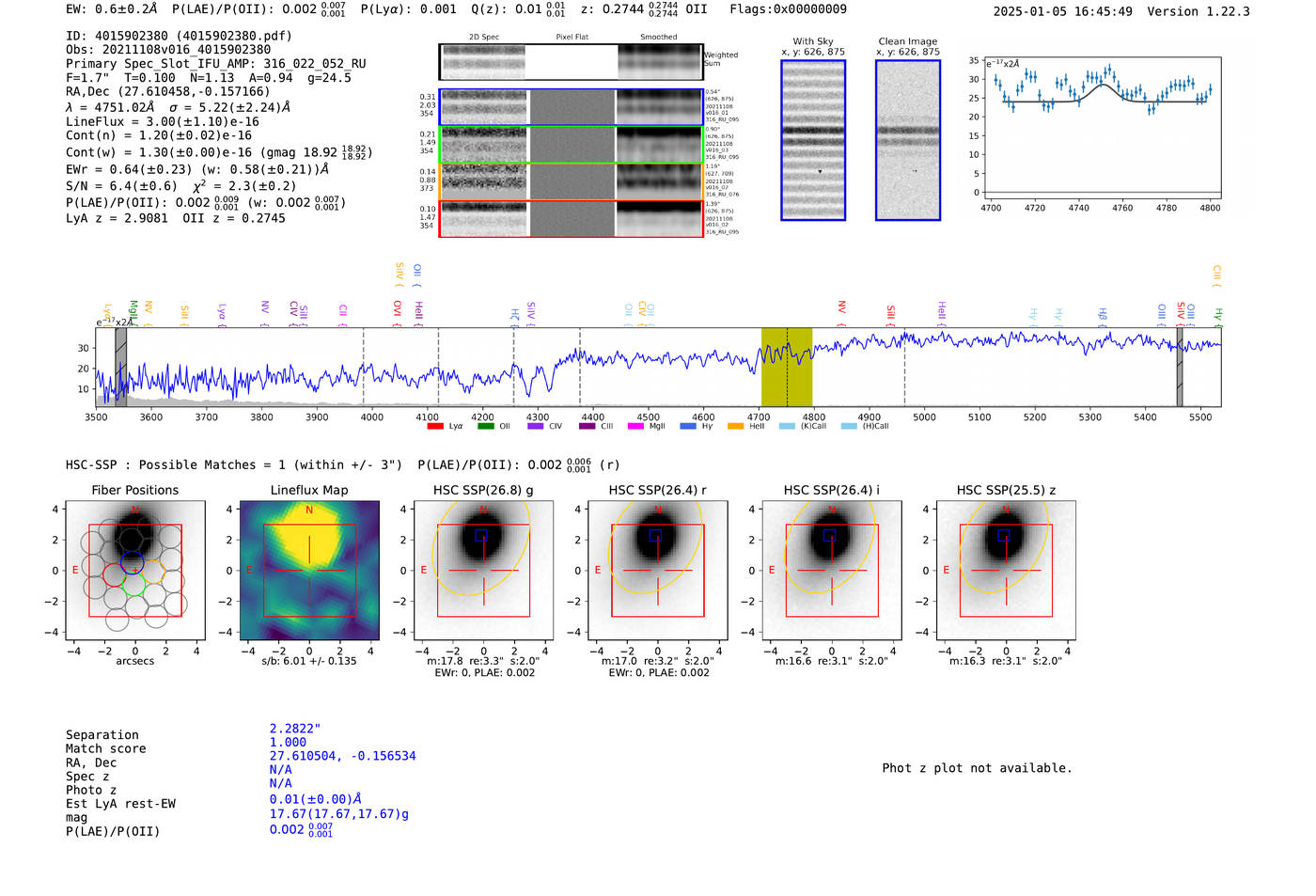Select the EWr = 0.64(±0.23) line
Image resolution: width=1316 pixels, height=896 pixels.
[x=197, y=170]
